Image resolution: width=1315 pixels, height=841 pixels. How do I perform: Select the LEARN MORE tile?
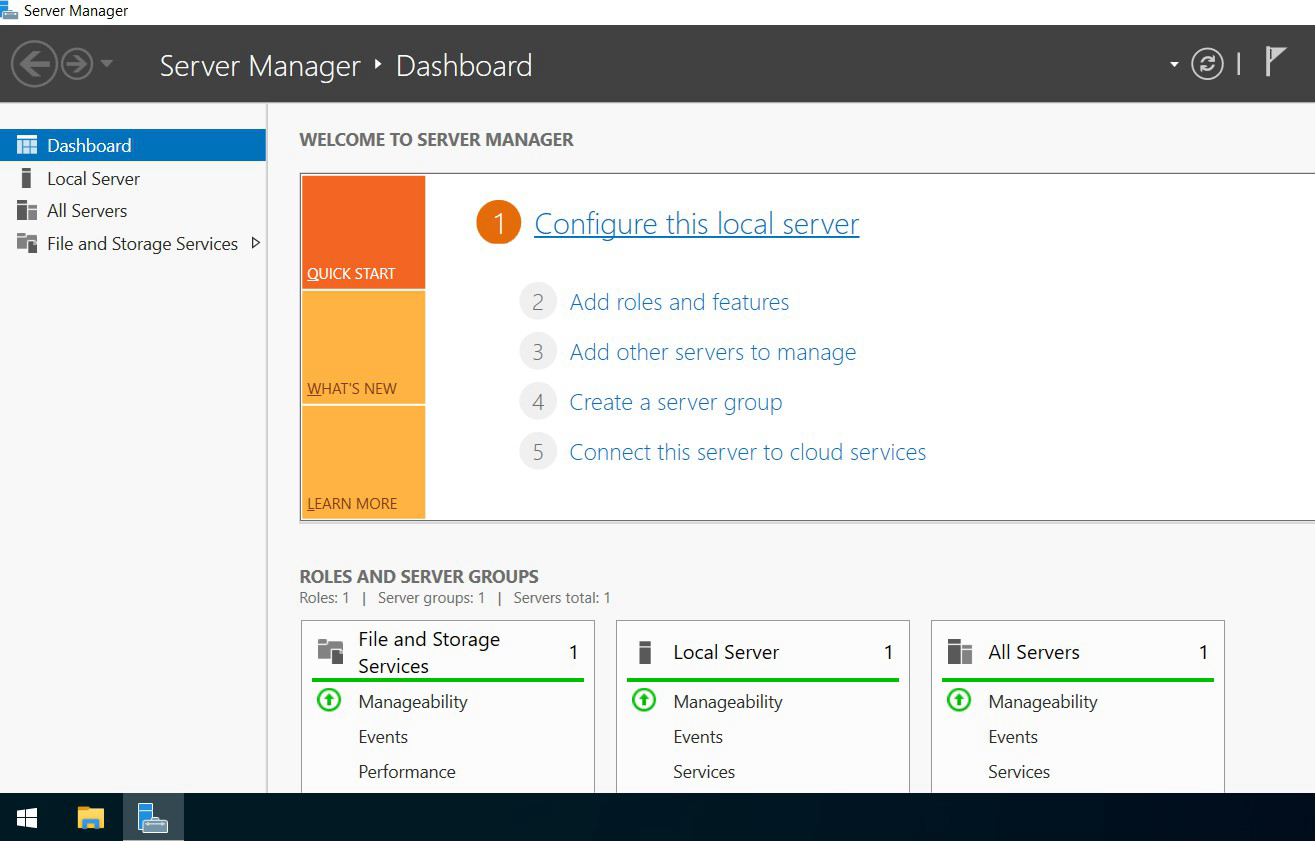364,462
